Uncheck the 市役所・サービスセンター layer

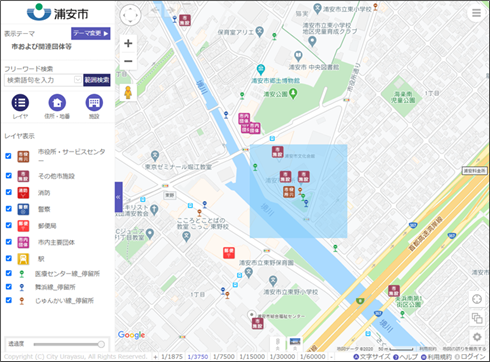point(8,156)
